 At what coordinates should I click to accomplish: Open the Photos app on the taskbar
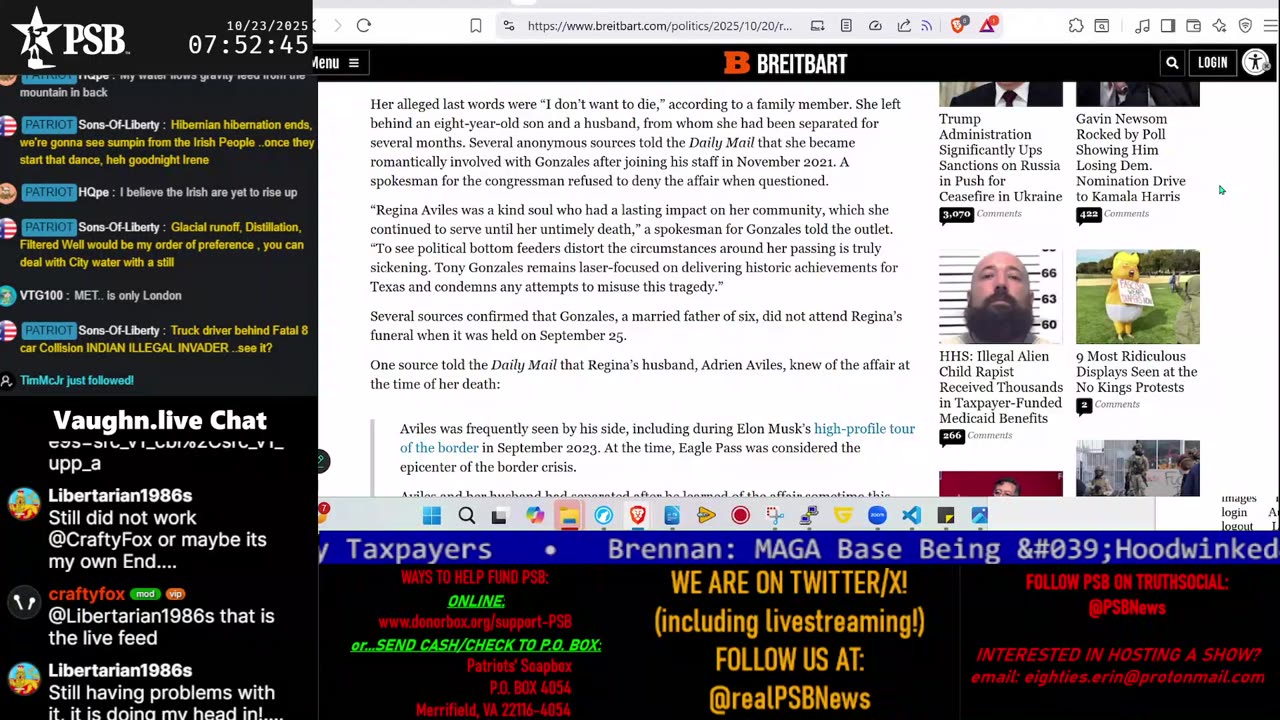pos(980,516)
